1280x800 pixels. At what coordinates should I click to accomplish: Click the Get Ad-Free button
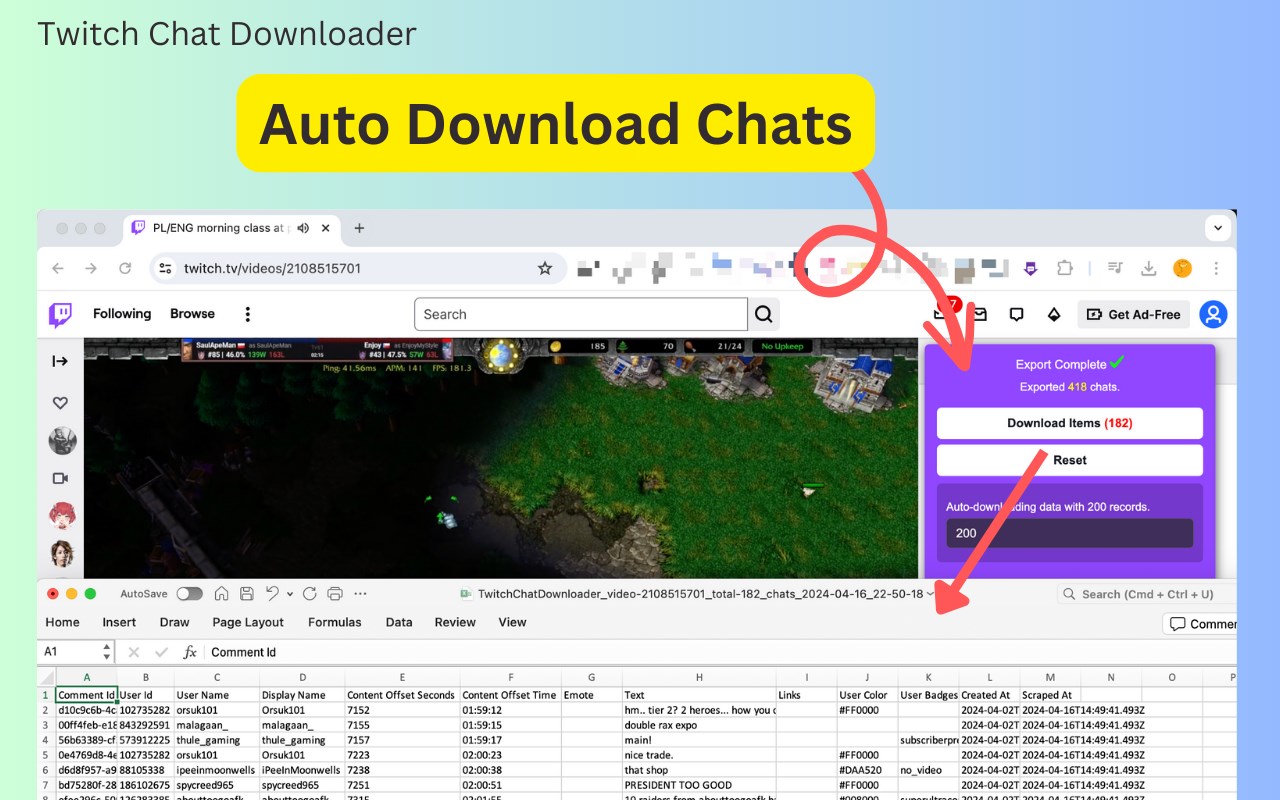point(1133,314)
